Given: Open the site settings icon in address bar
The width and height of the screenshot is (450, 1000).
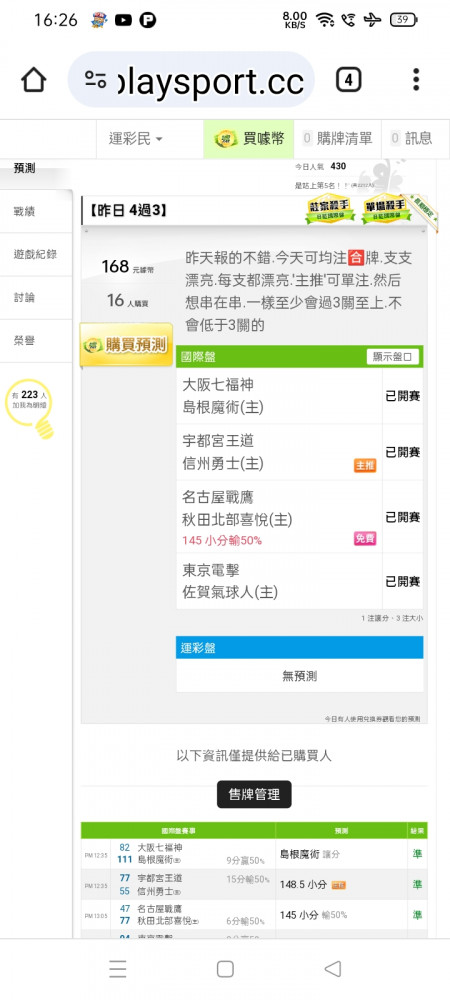Looking at the screenshot, I should pos(96,80).
